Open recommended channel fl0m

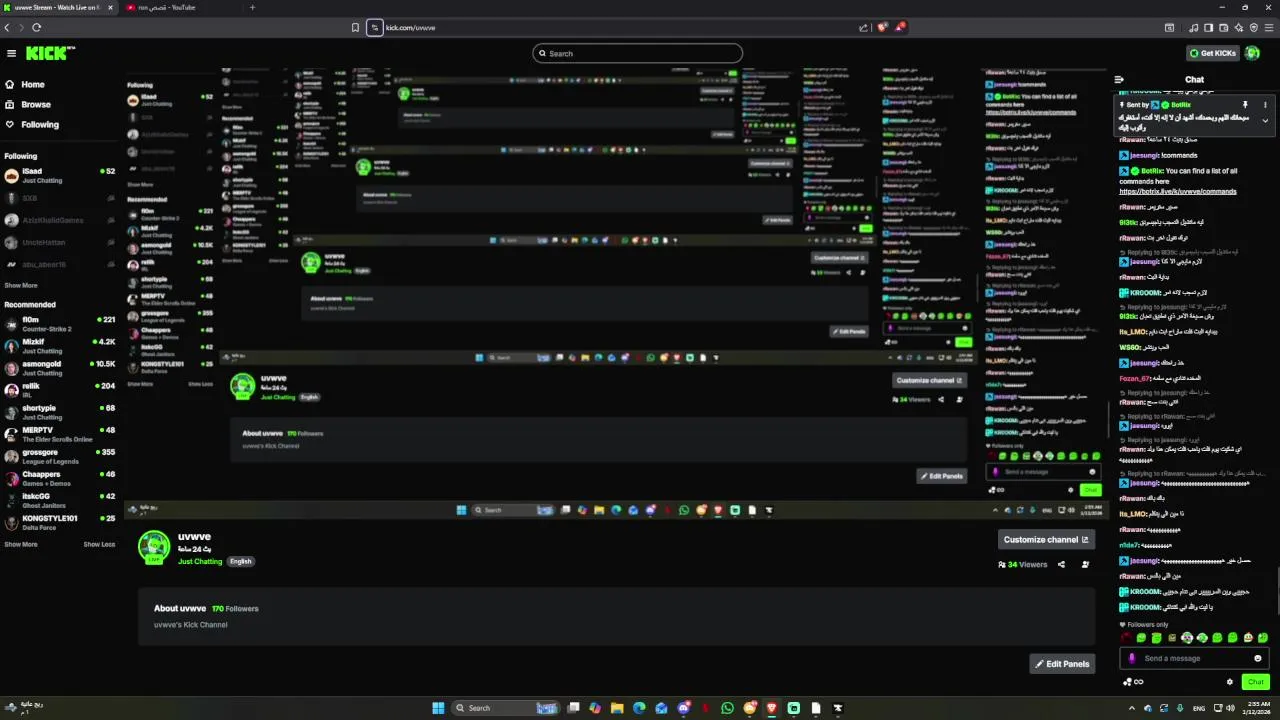coord(60,324)
